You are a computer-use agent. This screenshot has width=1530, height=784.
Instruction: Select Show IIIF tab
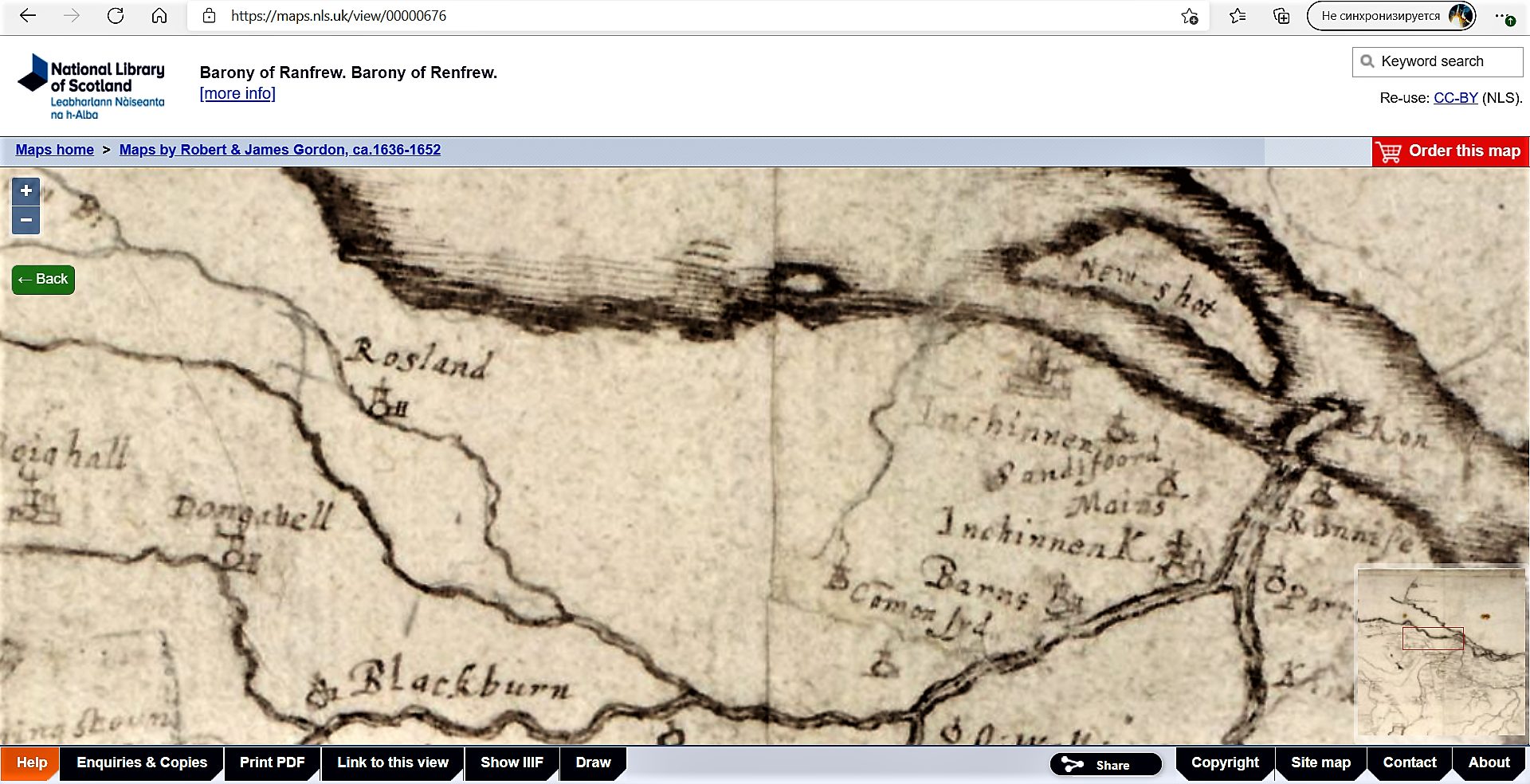pyautogui.click(x=512, y=762)
